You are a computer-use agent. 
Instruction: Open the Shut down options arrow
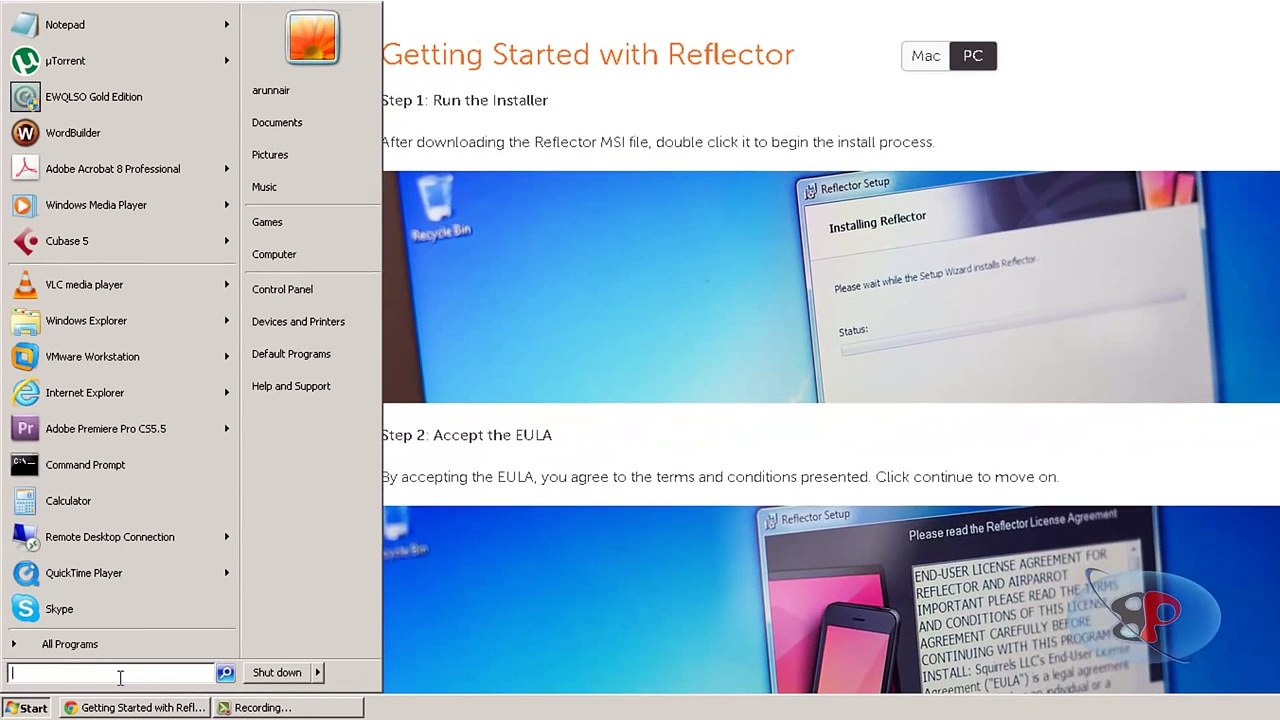pyautogui.click(x=317, y=673)
